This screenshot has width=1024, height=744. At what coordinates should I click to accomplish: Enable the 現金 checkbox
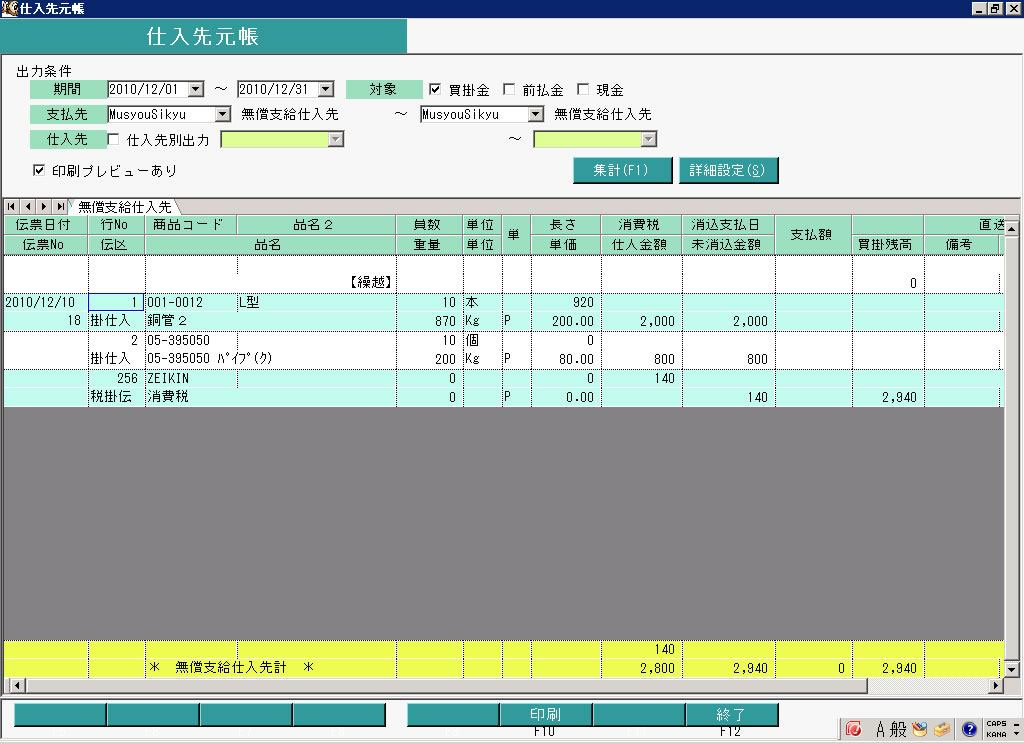(x=583, y=89)
